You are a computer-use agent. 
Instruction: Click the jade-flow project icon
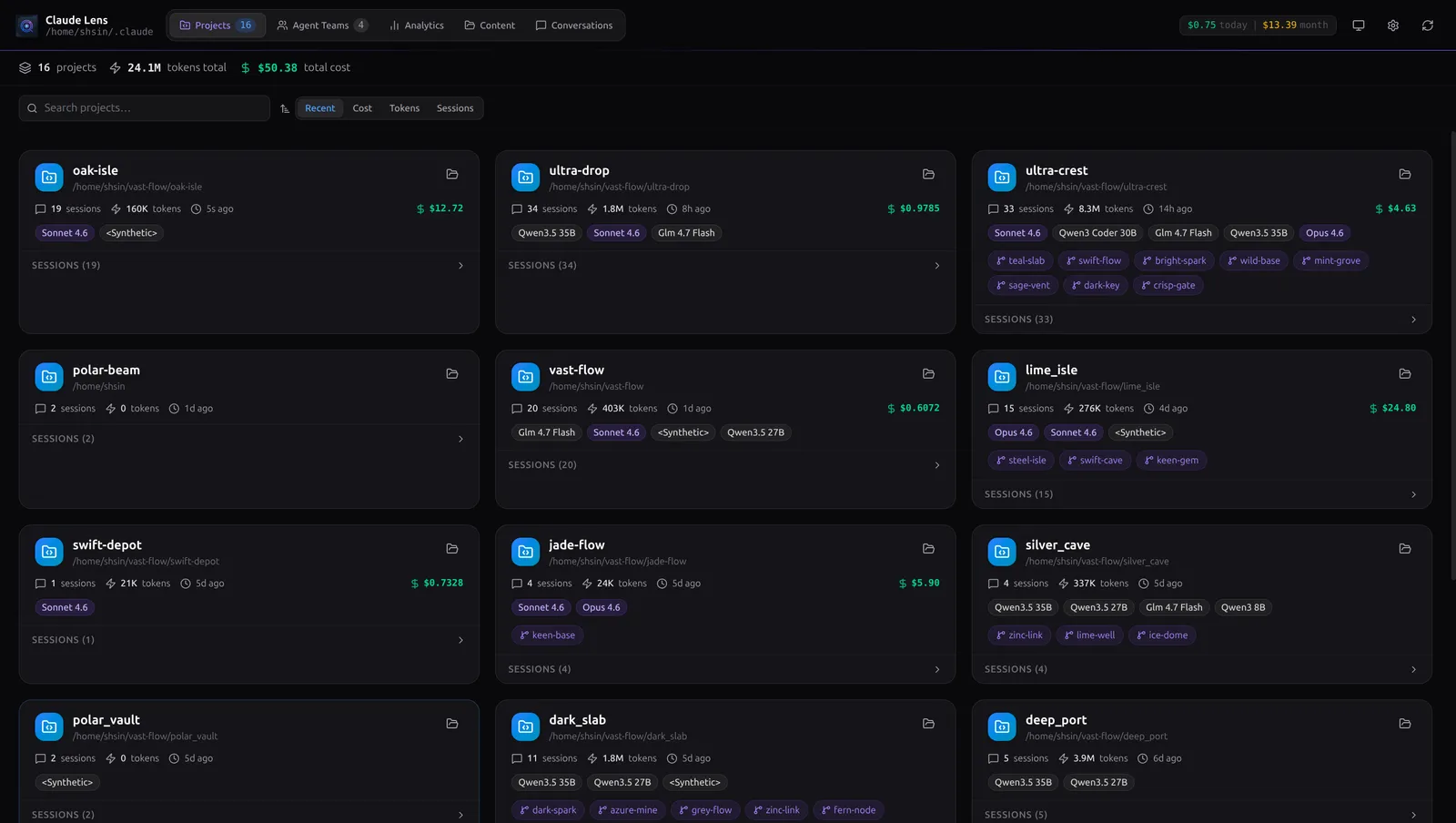525,551
